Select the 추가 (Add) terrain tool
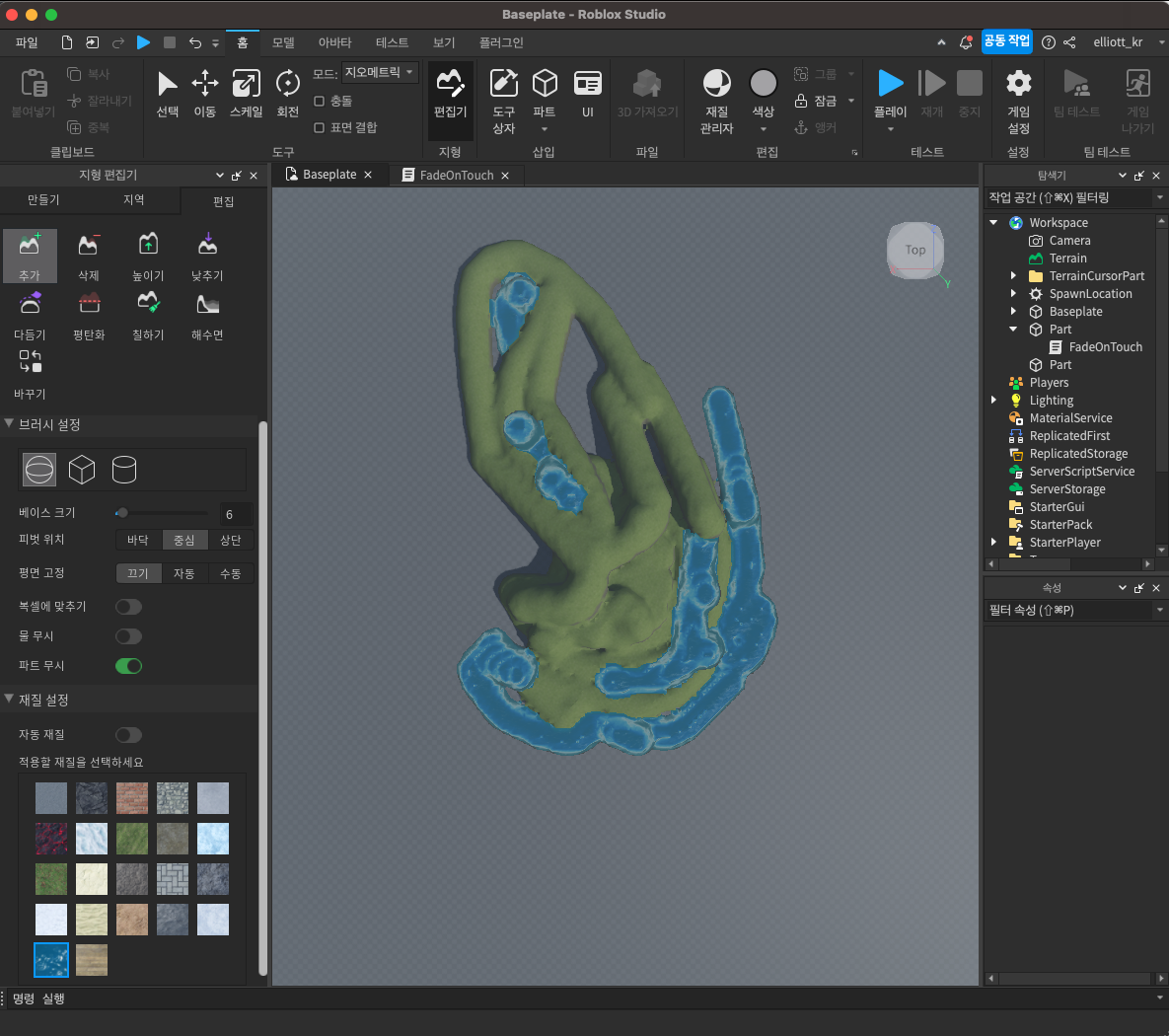This screenshot has height=1036, width=1169. pyautogui.click(x=30, y=256)
